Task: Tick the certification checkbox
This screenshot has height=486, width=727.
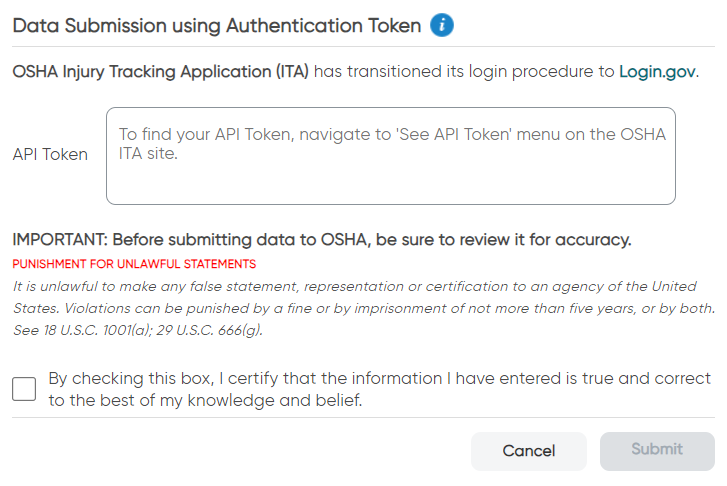Action: coord(24,389)
